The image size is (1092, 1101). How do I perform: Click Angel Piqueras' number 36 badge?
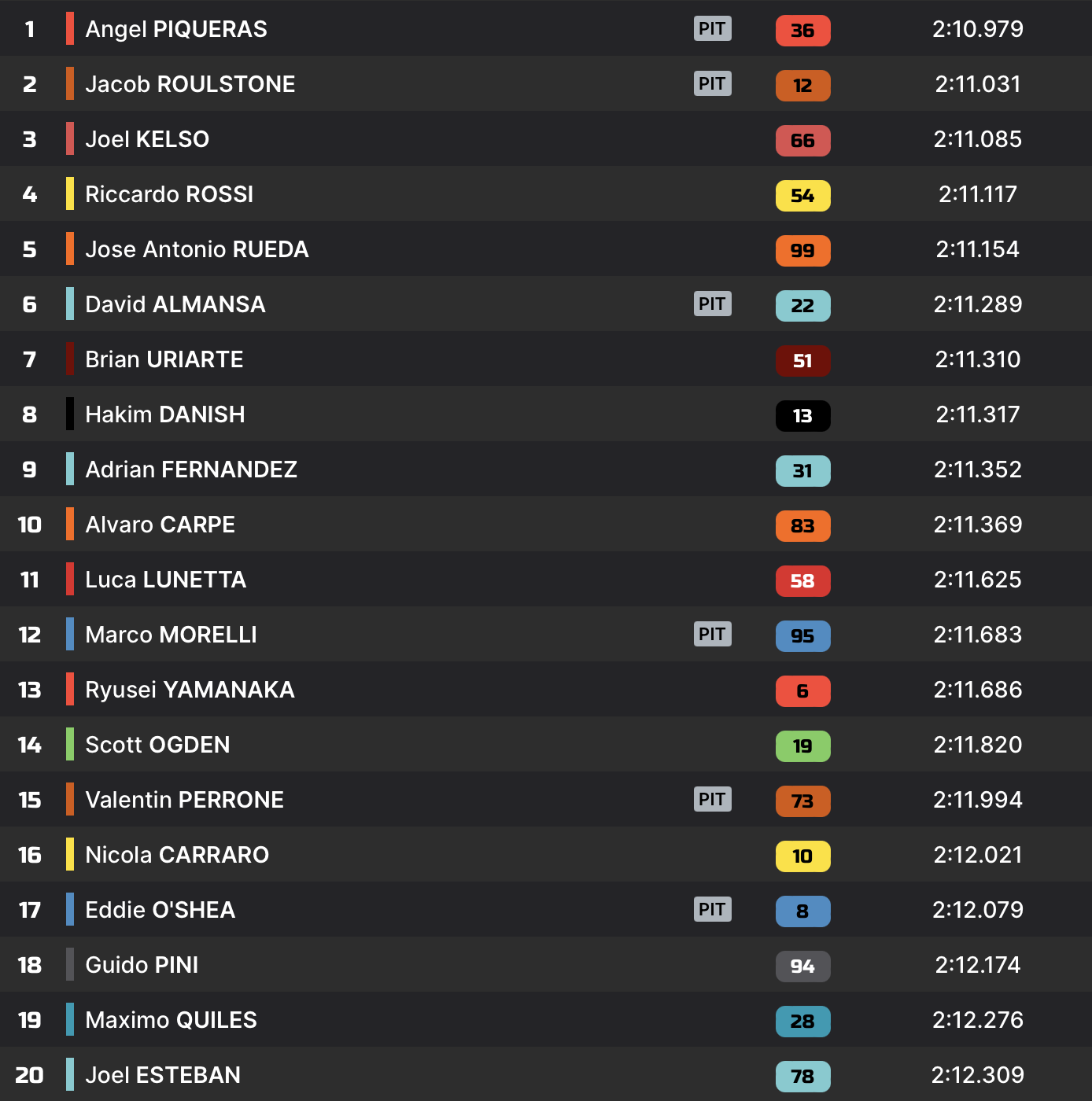coord(802,31)
